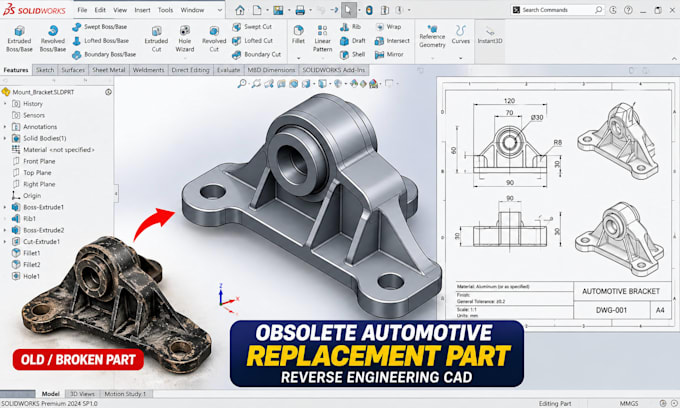Select the Rib feature tool

tap(350, 27)
